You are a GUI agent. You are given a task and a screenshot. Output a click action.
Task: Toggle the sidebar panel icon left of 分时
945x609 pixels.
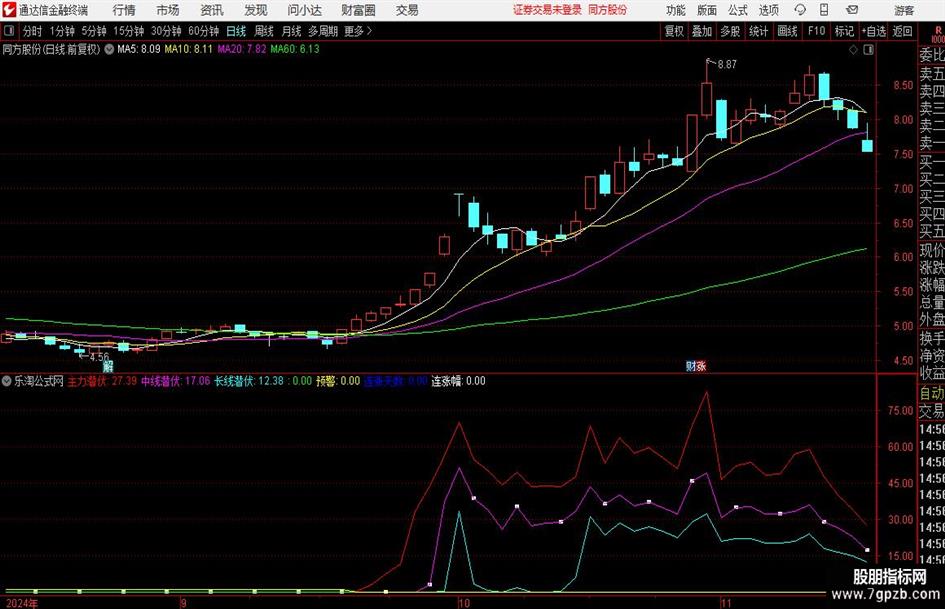click(x=8, y=31)
